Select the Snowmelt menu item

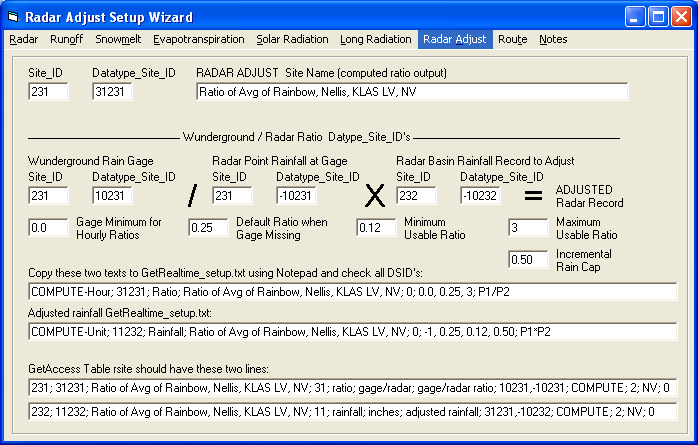tap(118, 39)
